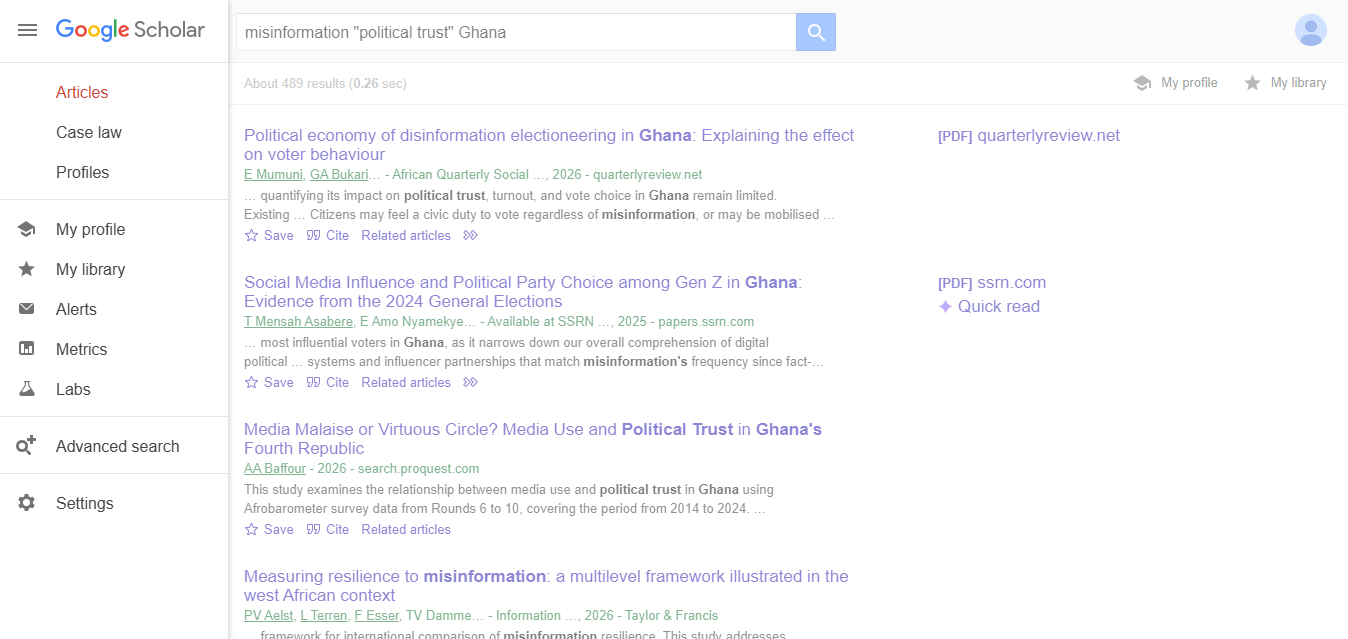This screenshot has height=639, width=1348.
Task: Open author T Mensah Asabere profile
Action: (x=298, y=322)
